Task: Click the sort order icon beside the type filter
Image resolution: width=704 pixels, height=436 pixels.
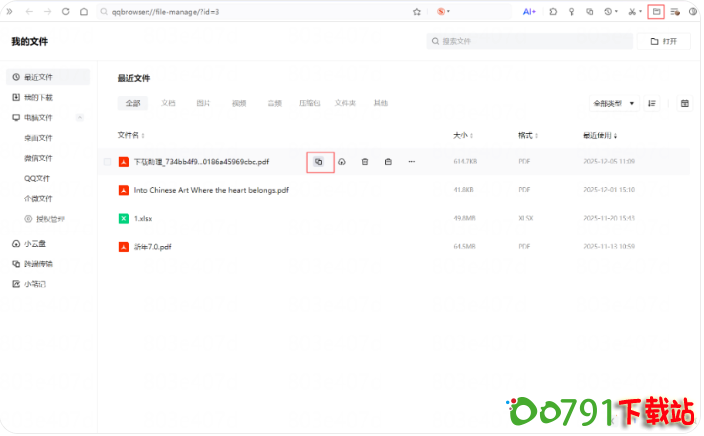Action: pyautogui.click(x=652, y=103)
